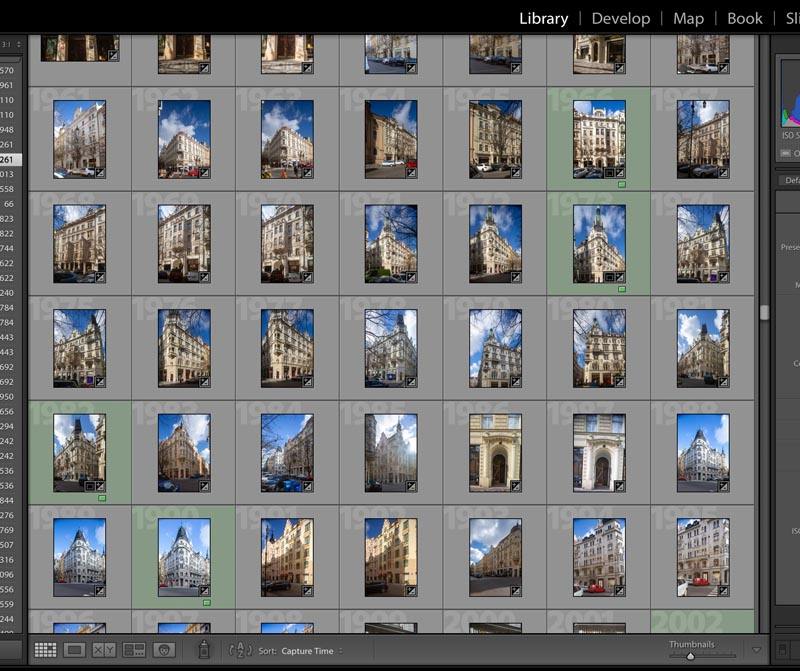Click develop adjustments badge on photo 1969
800x671 pixels.
204,278
